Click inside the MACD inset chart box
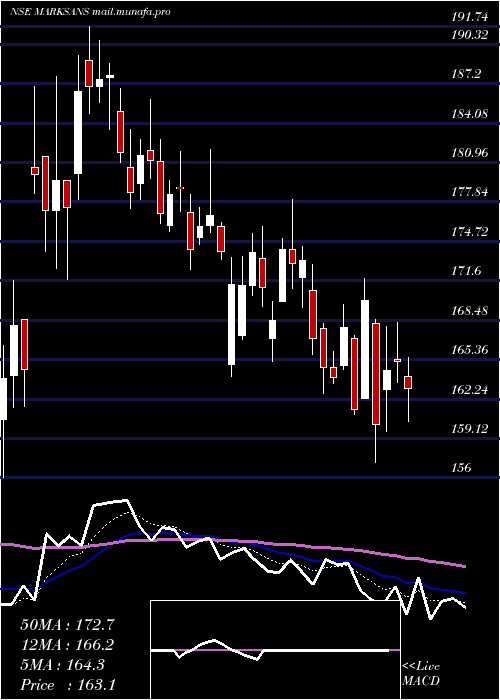The image size is (500, 700). pos(275,650)
